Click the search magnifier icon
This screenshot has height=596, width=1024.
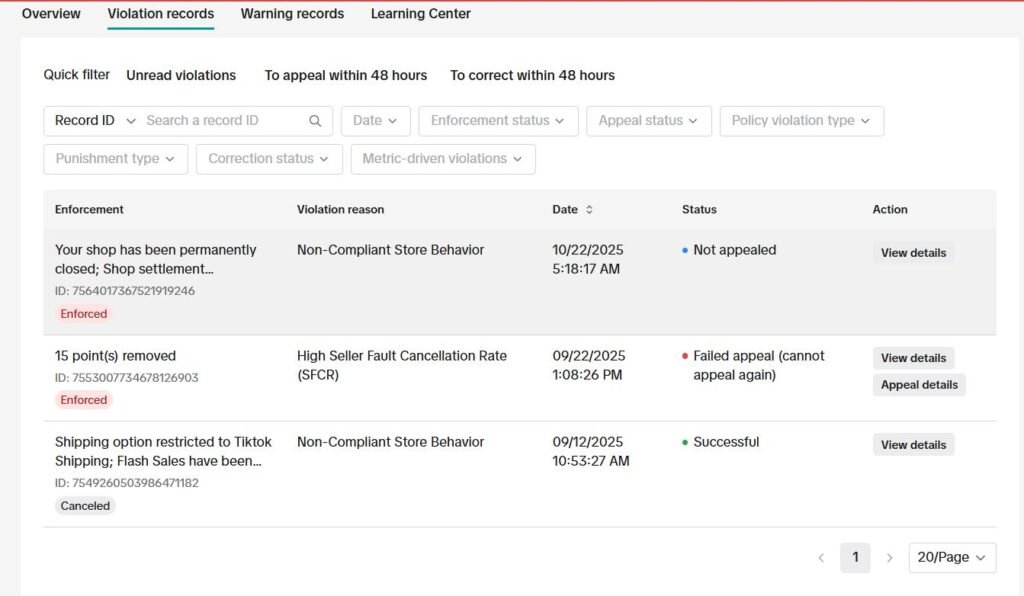click(315, 121)
